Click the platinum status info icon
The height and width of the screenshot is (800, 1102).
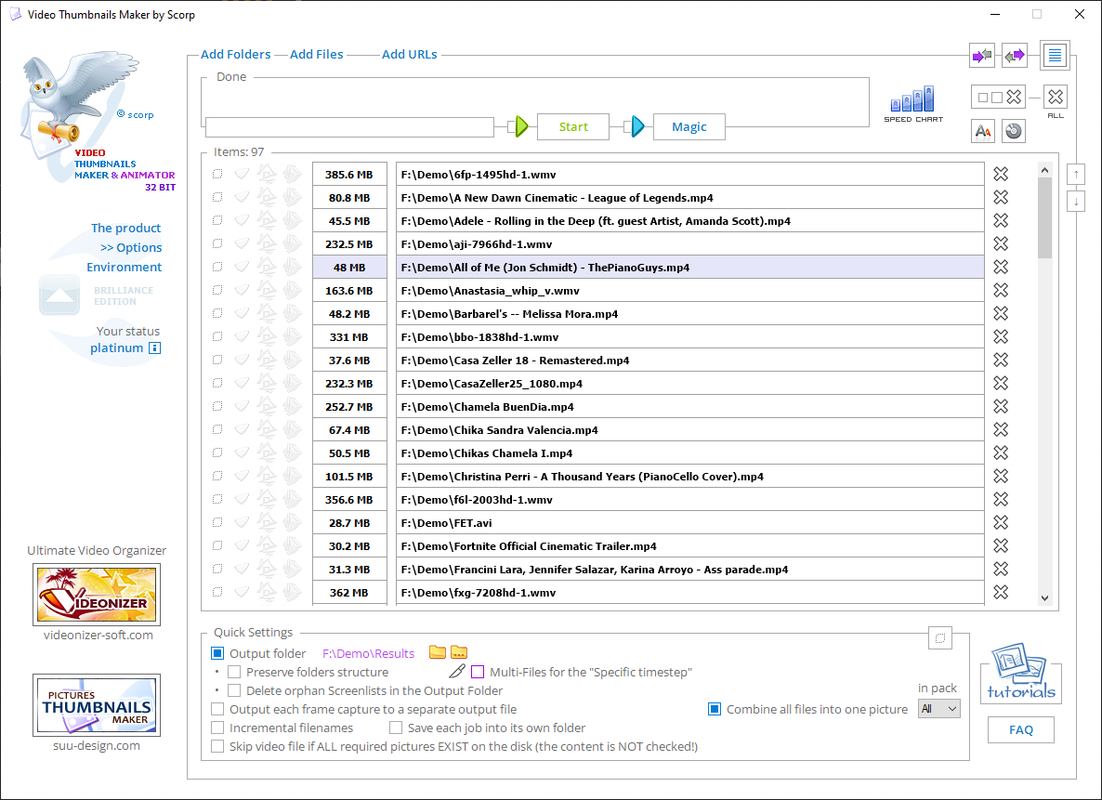tap(155, 348)
